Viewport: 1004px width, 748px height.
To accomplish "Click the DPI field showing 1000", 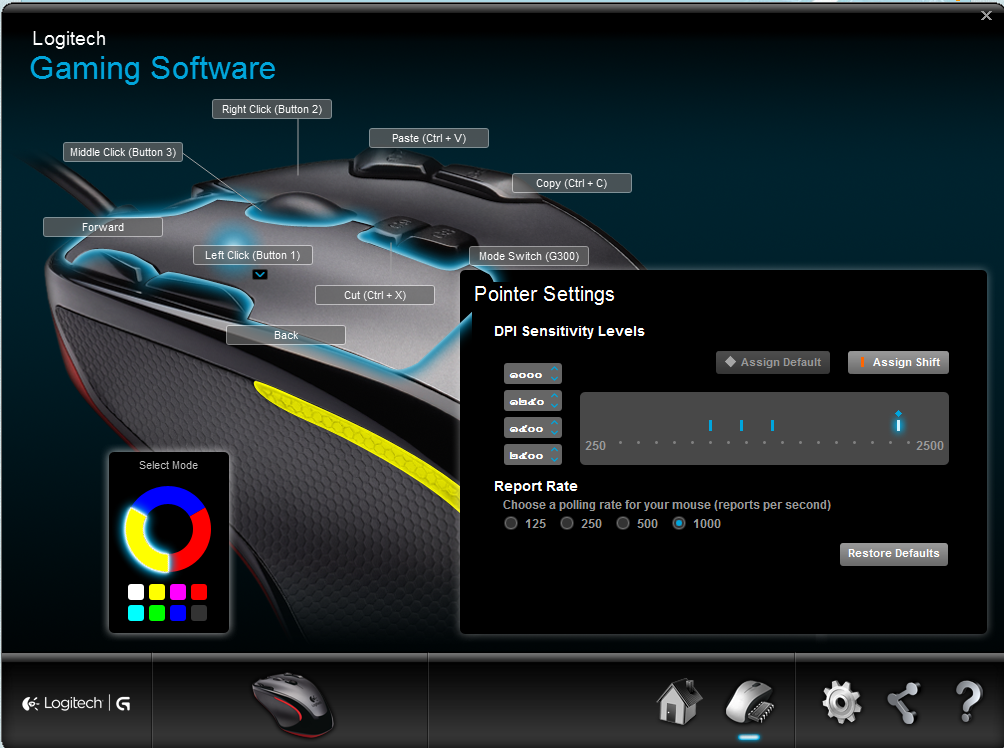I will [526, 375].
